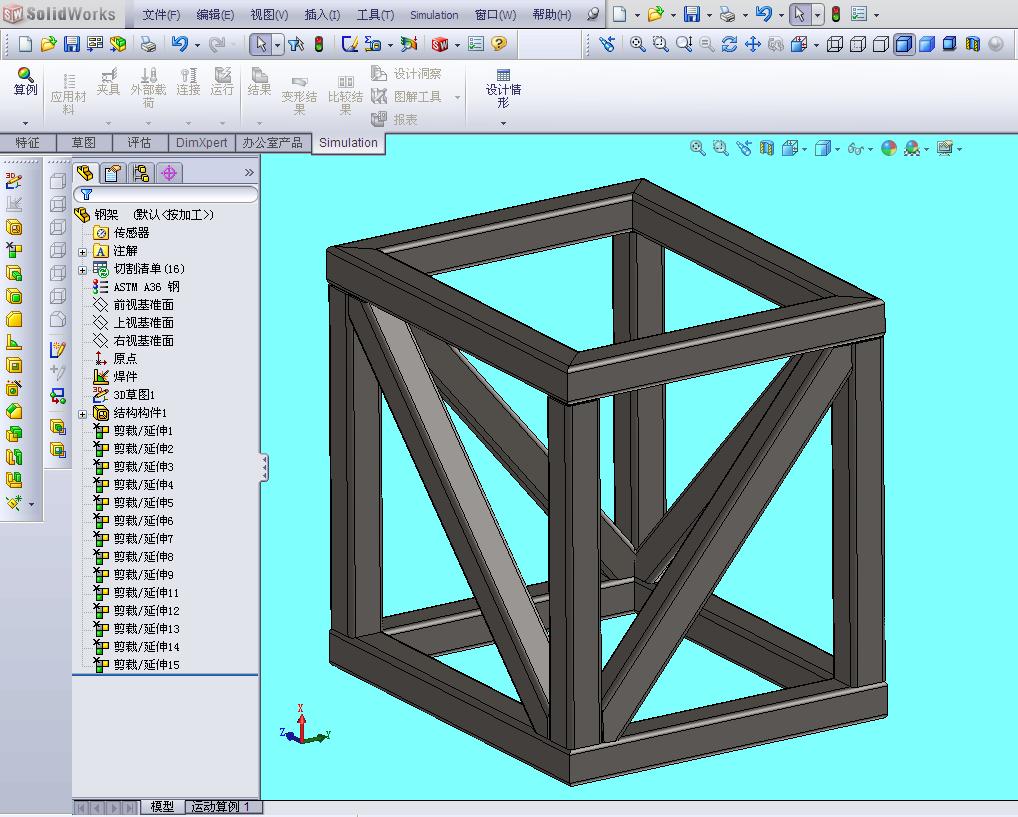The width and height of the screenshot is (1018, 817).
Task: Expand the 结构构件1 feature node
Action: [84, 413]
